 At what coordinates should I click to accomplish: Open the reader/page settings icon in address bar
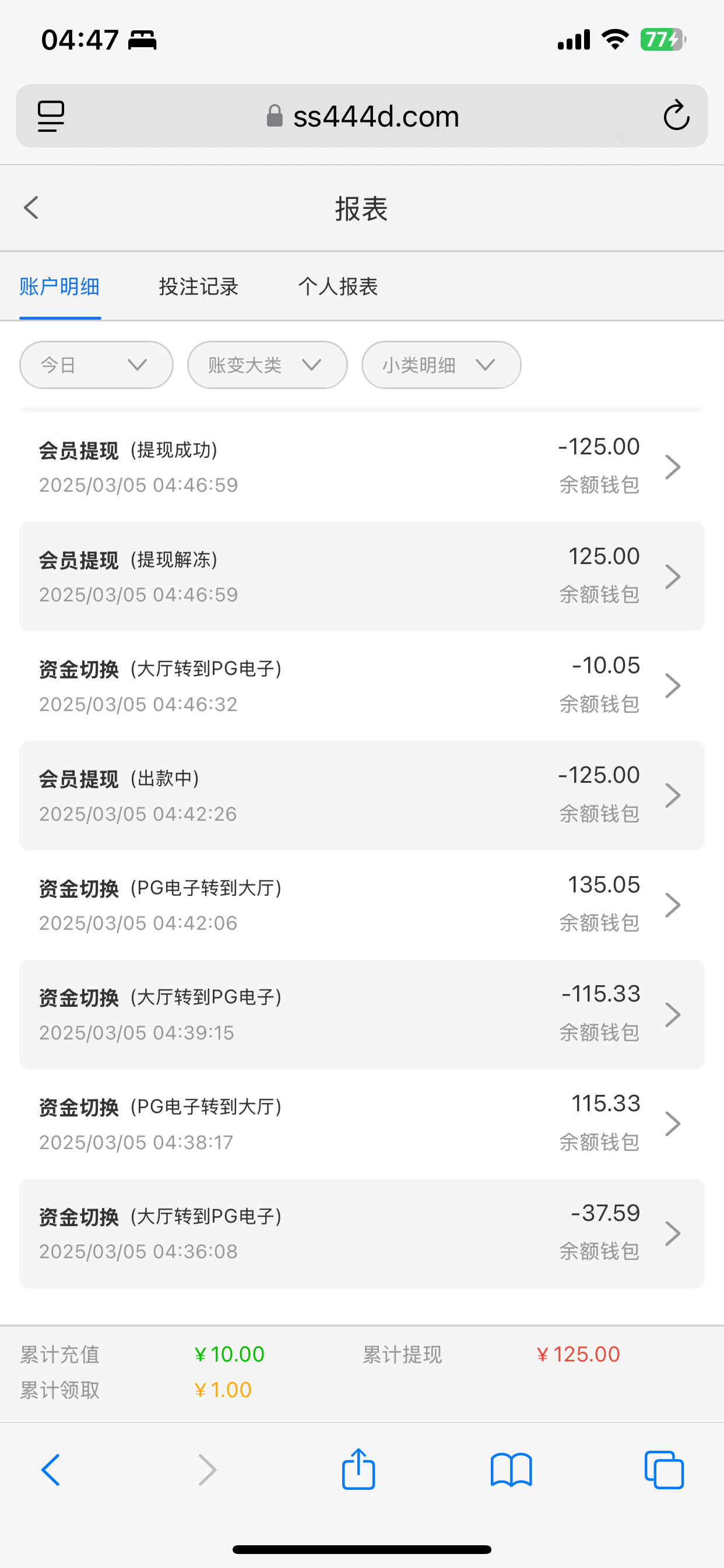[x=51, y=116]
